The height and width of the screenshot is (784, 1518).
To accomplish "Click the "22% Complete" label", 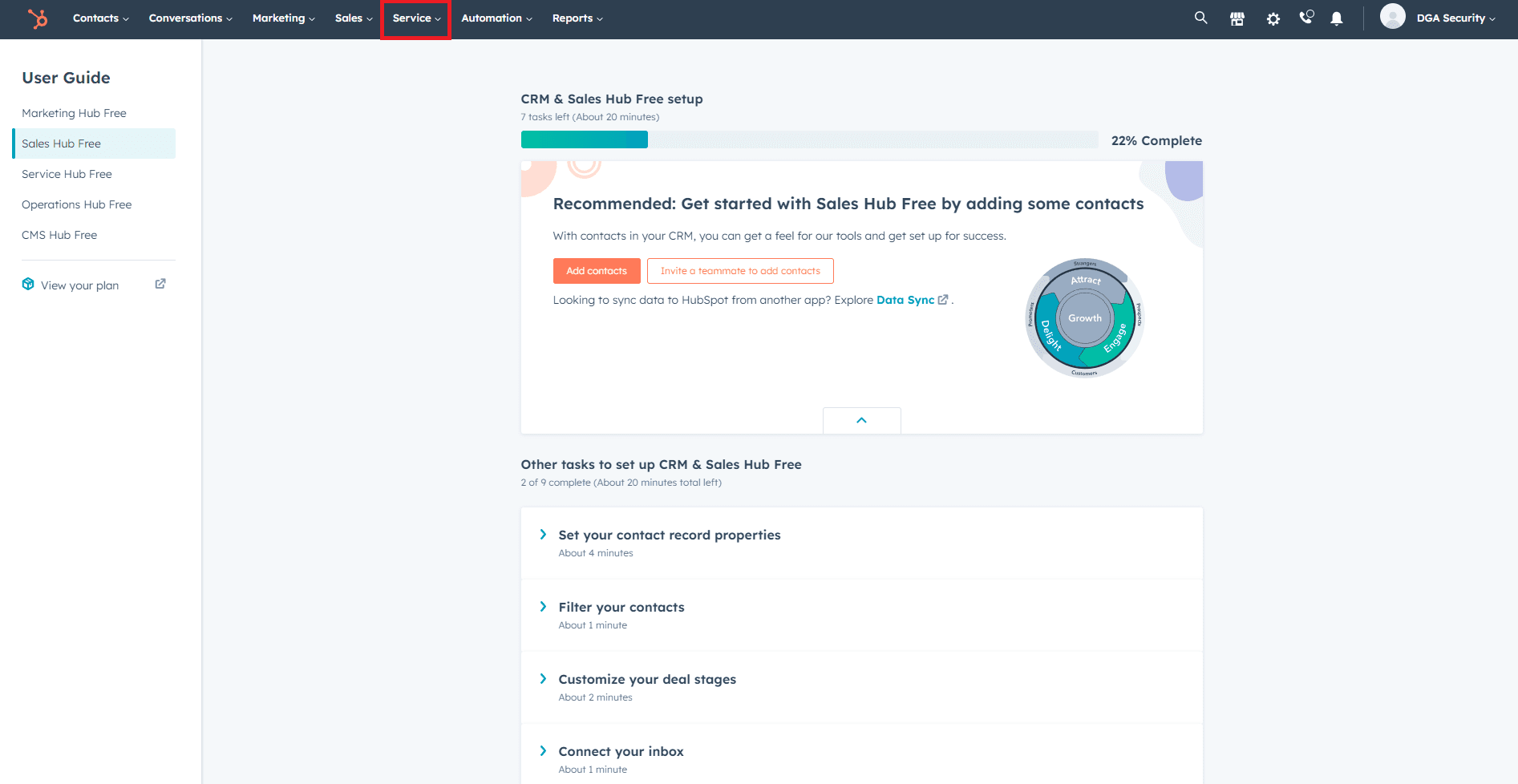I will tap(1156, 140).
